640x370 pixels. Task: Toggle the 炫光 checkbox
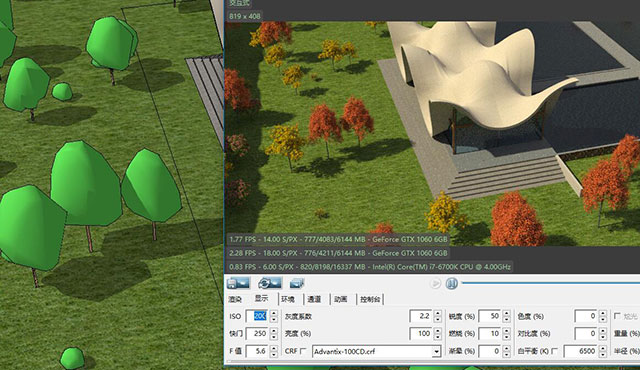(x=617, y=316)
